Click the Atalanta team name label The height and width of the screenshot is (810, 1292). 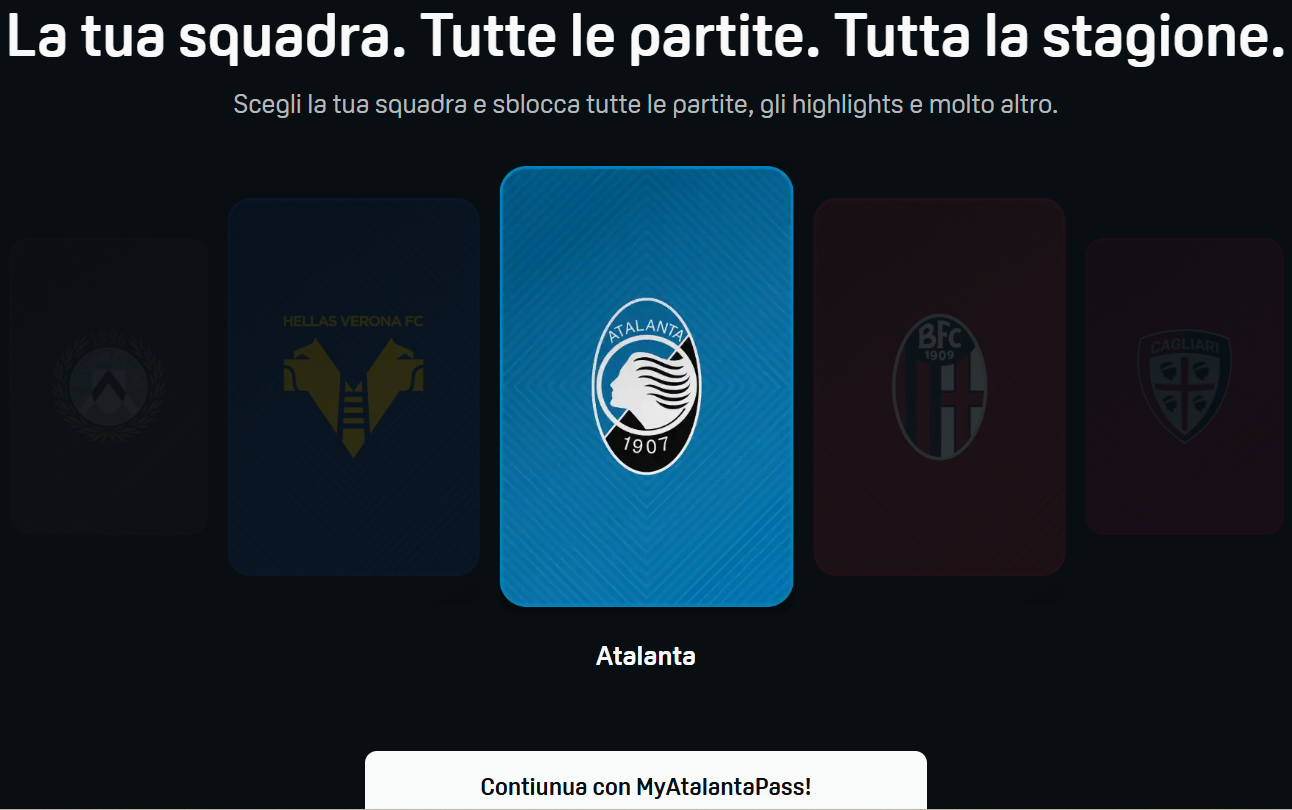(x=646, y=656)
